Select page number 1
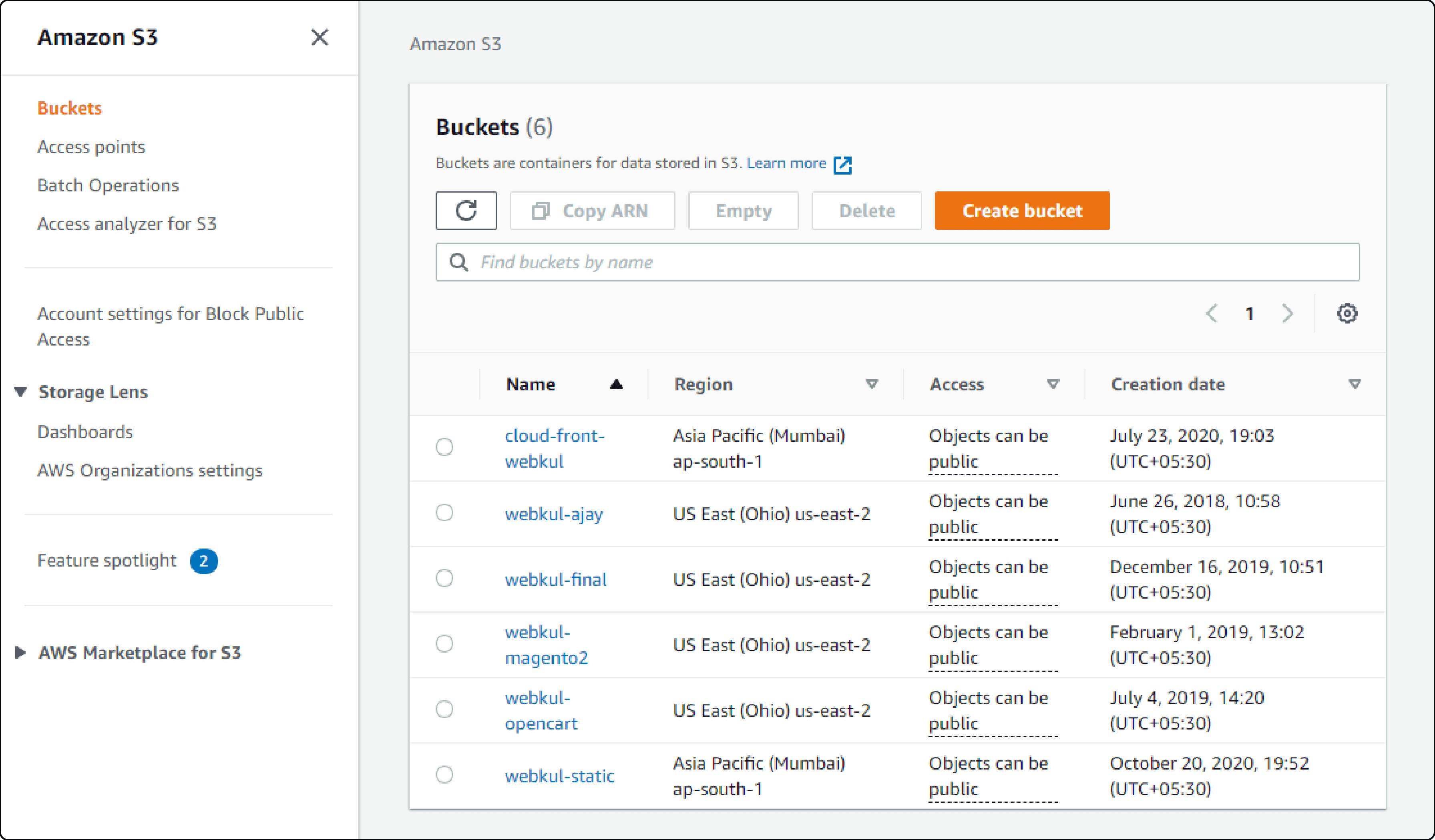1435x840 pixels. pyautogui.click(x=1249, y=314)
